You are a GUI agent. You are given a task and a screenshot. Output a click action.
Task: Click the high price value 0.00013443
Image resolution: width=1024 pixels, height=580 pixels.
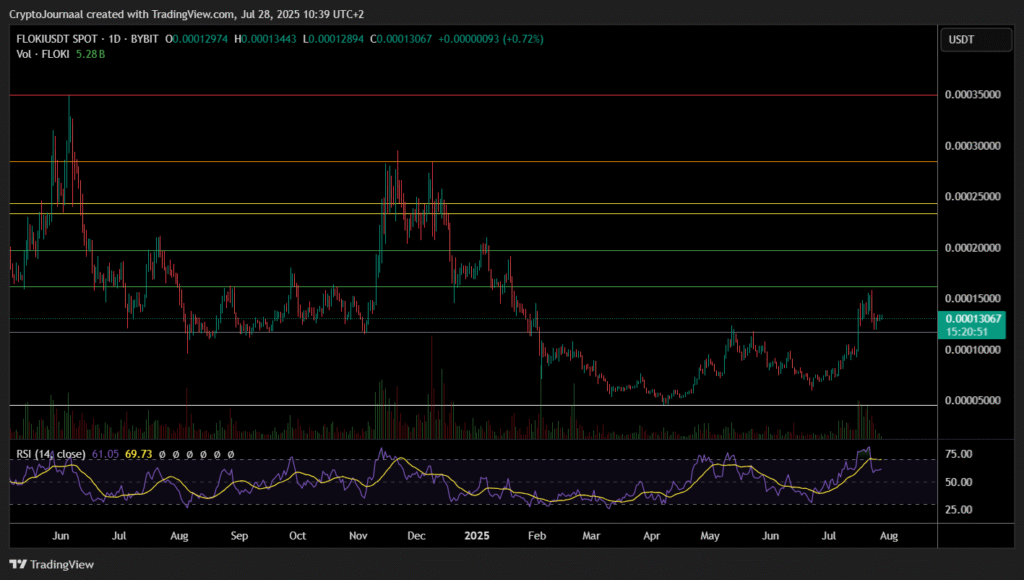[269, 39]
